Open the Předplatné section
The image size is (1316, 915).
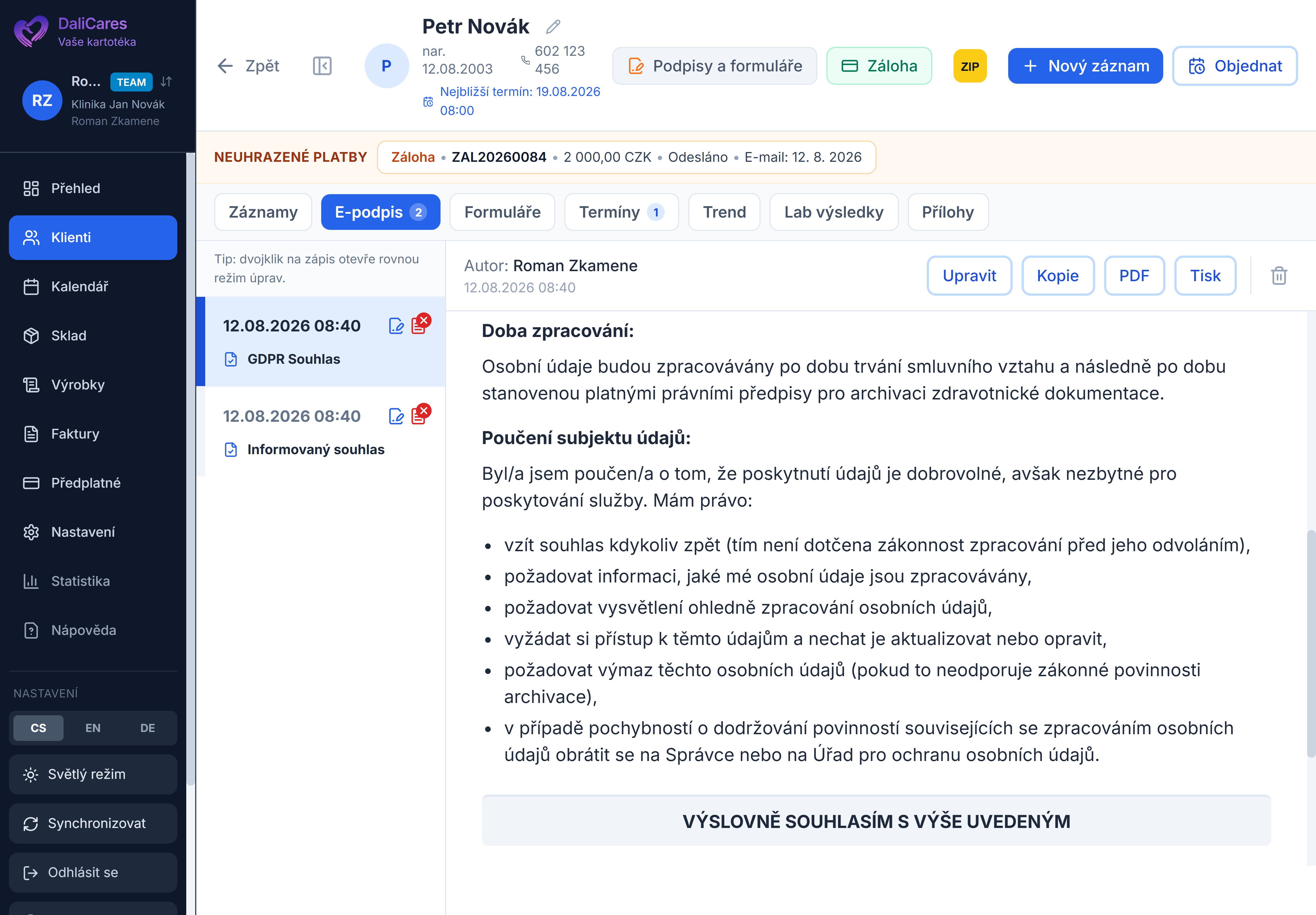(x=93, y=483)
